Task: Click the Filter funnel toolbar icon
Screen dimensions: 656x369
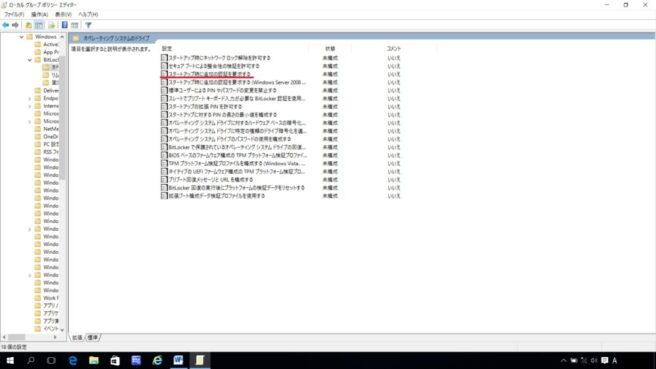Action: (x=88, y=25)
